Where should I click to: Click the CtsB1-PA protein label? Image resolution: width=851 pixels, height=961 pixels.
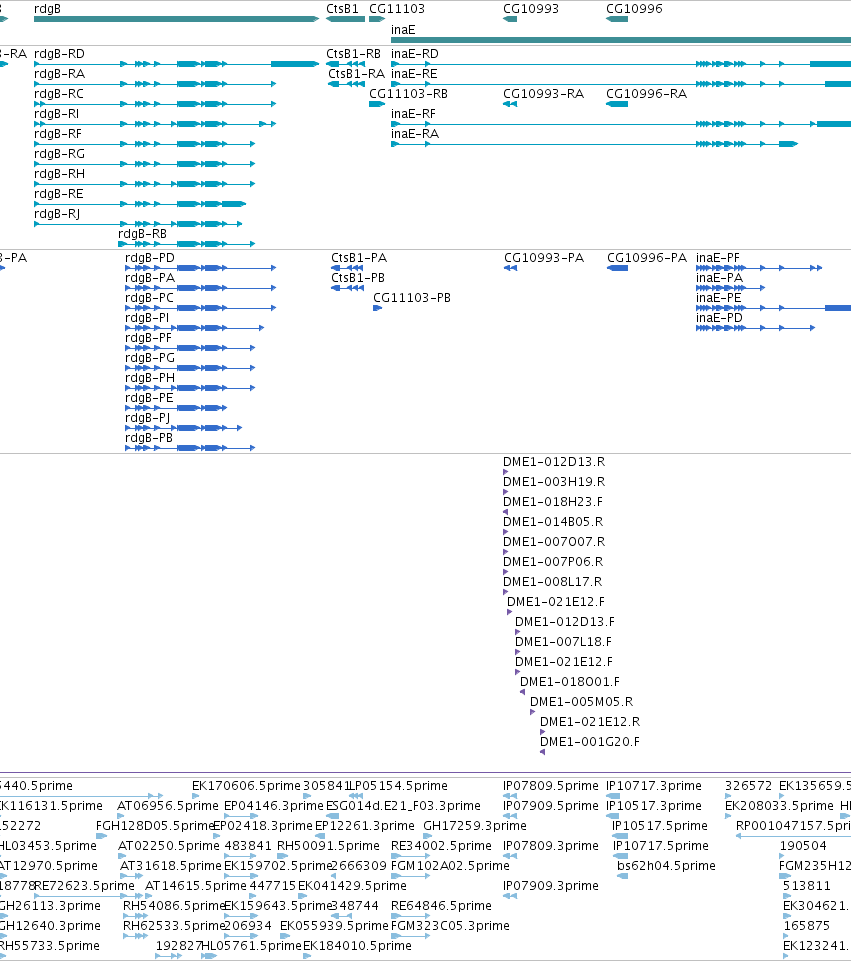click(359, 258)
